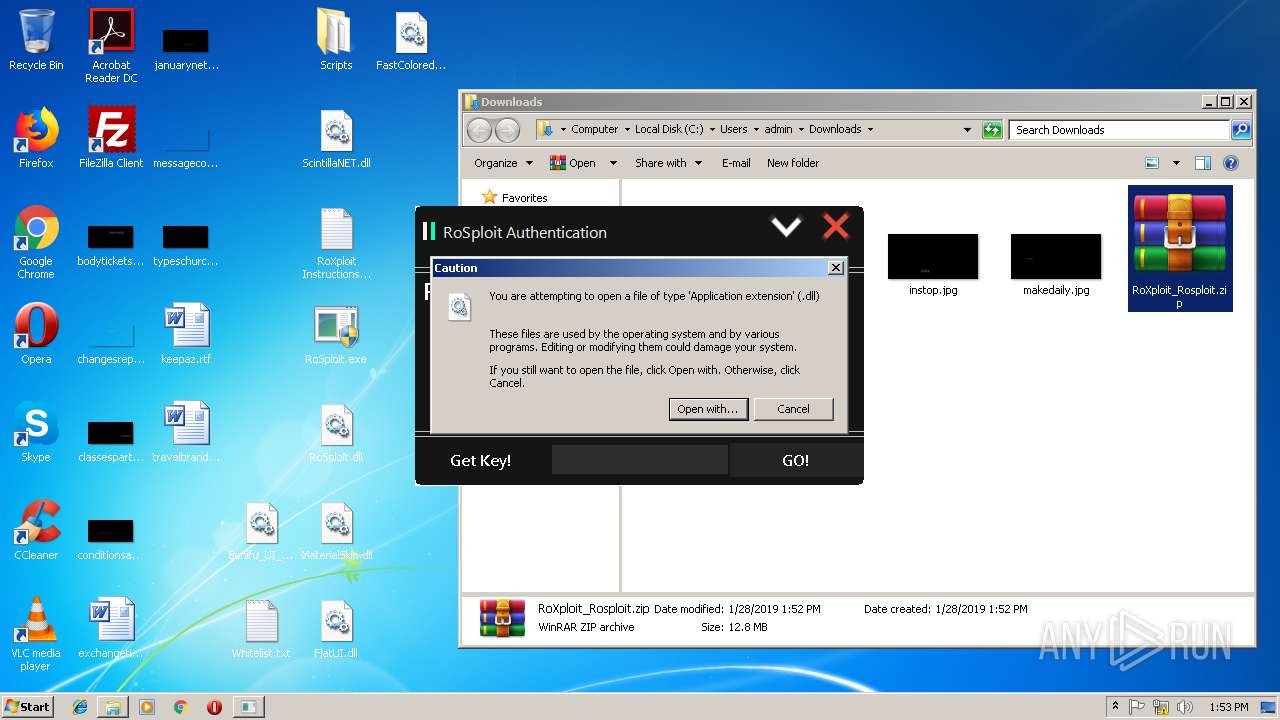Launch FileZilla Client shortcut

point(111,138)
